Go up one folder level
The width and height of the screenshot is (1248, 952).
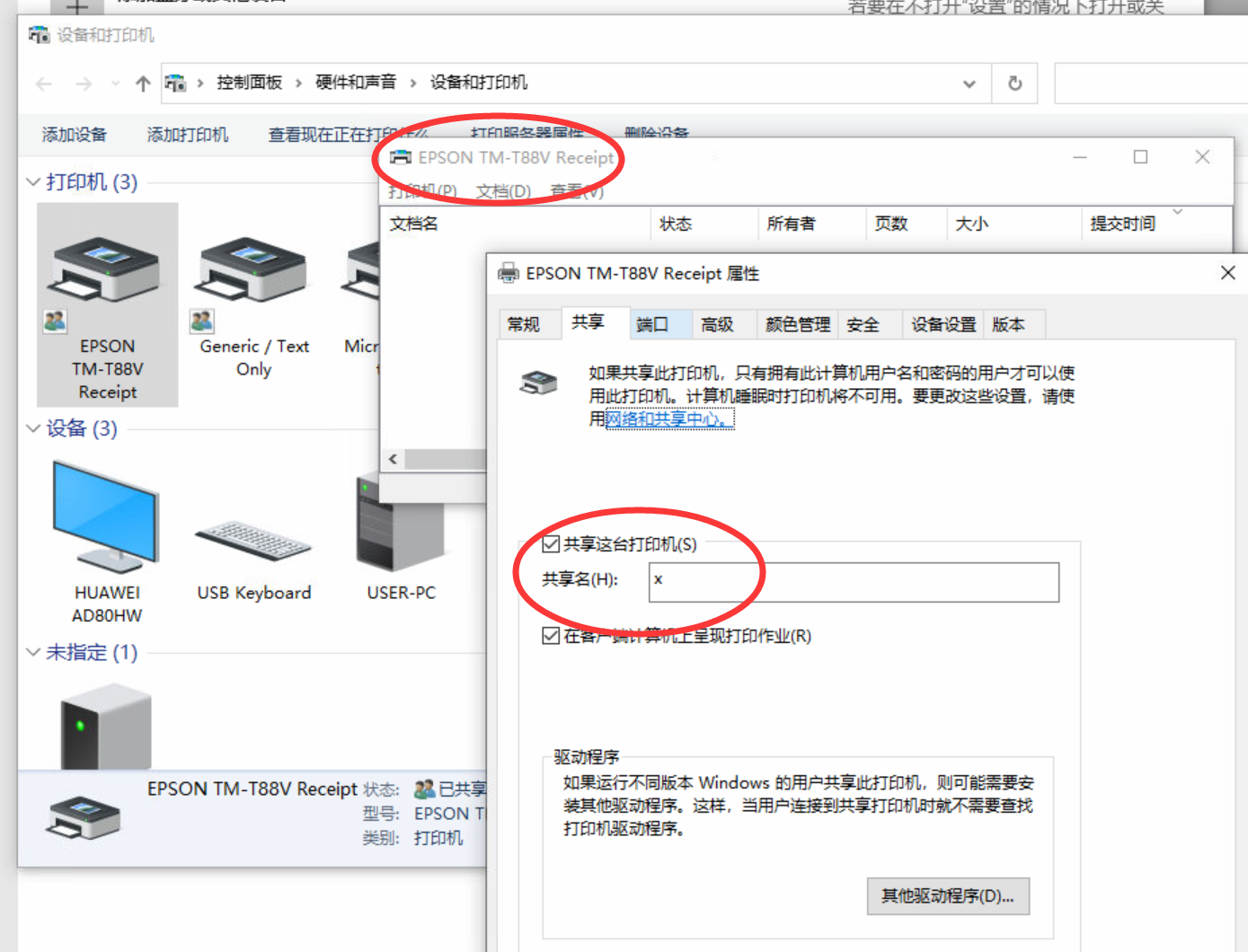142,84
